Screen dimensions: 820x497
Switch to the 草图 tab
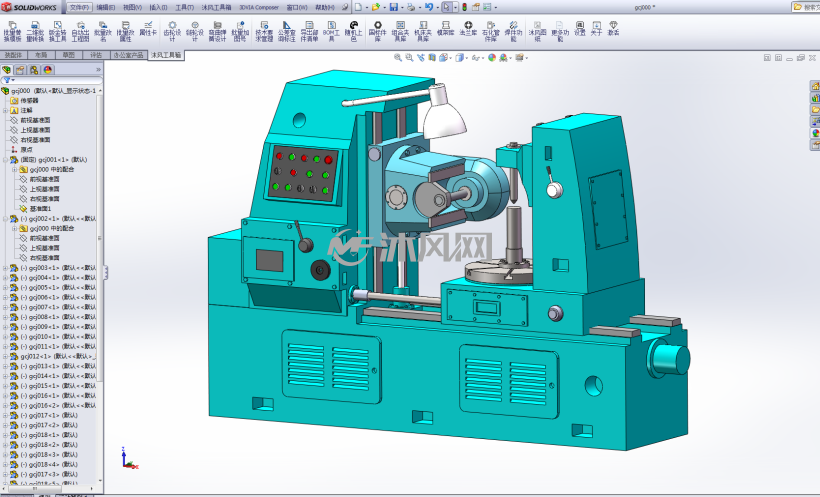click(69, 55)
